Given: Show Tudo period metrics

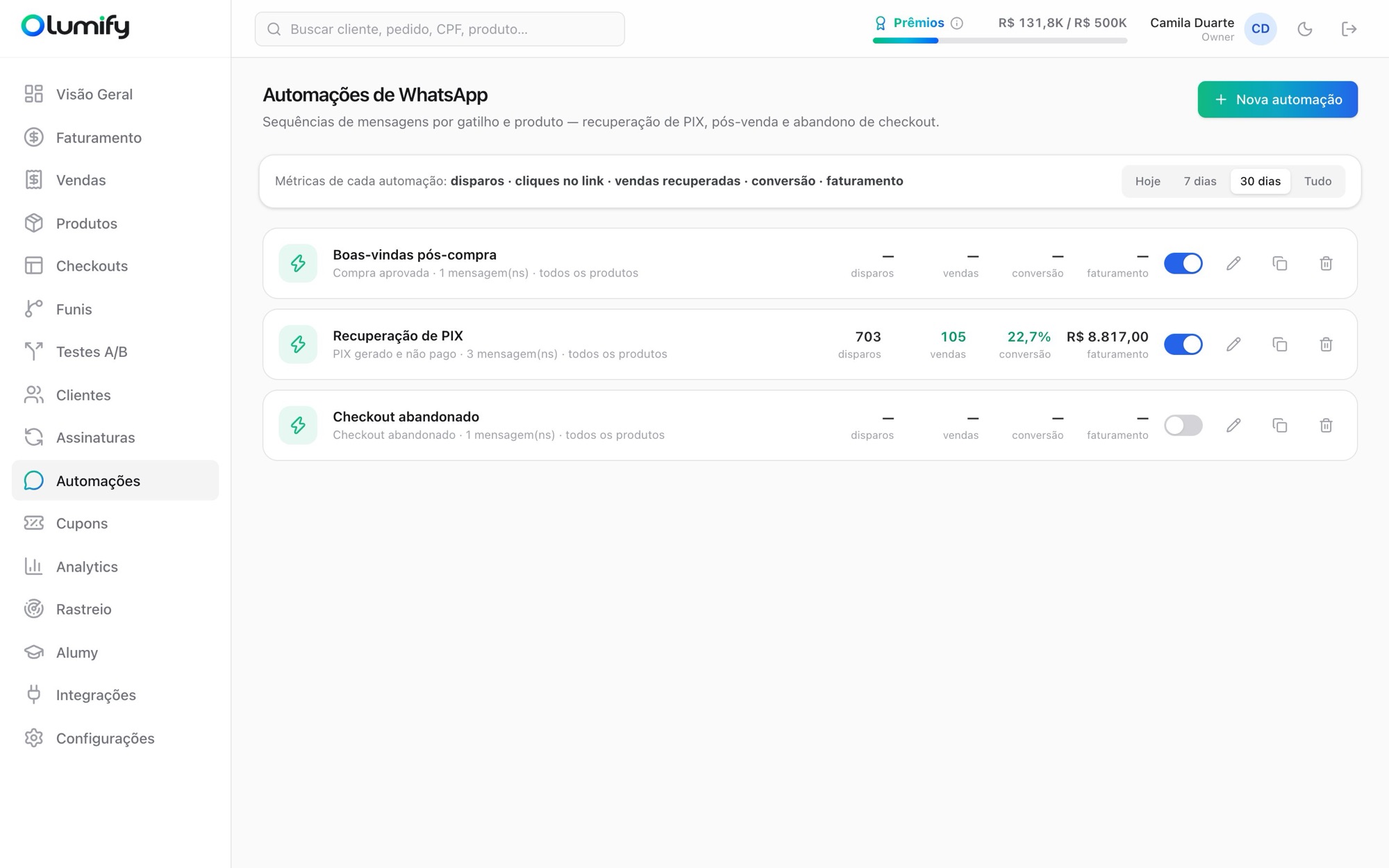Looking at the screenshot, I should click(1317, 181).
